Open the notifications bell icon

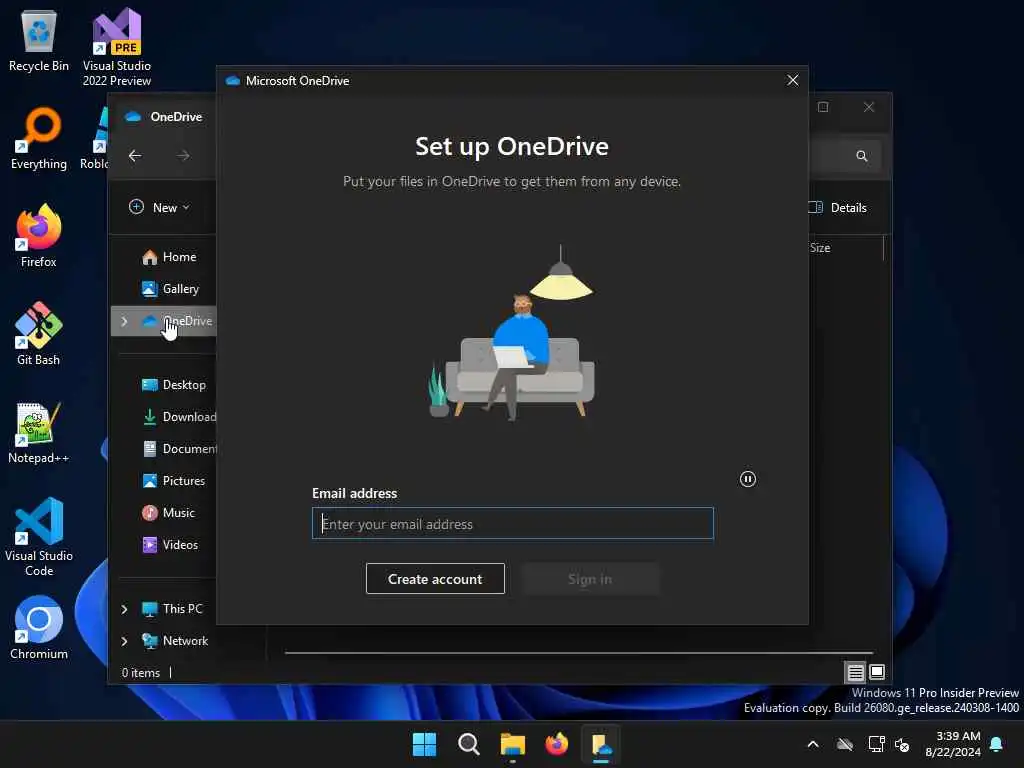point(997,744)
